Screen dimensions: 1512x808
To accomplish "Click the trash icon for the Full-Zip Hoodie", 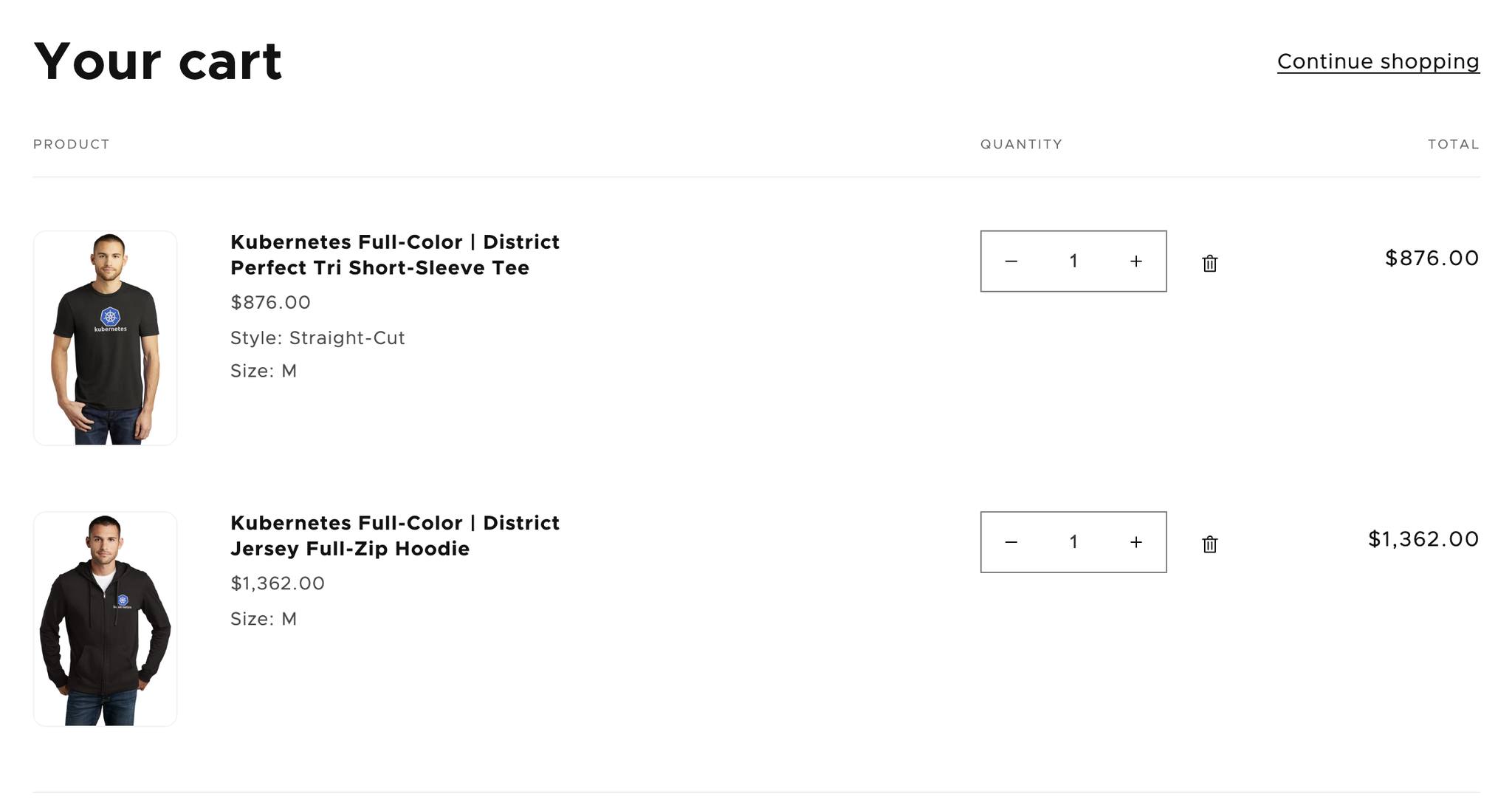I will (1209, 543).
